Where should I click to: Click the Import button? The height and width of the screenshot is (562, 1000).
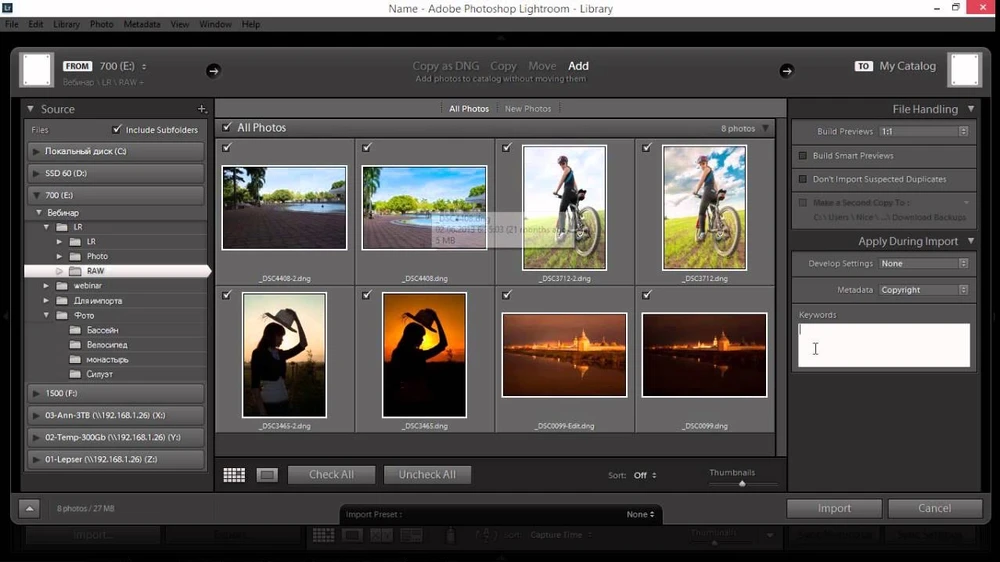click(834, 508)
